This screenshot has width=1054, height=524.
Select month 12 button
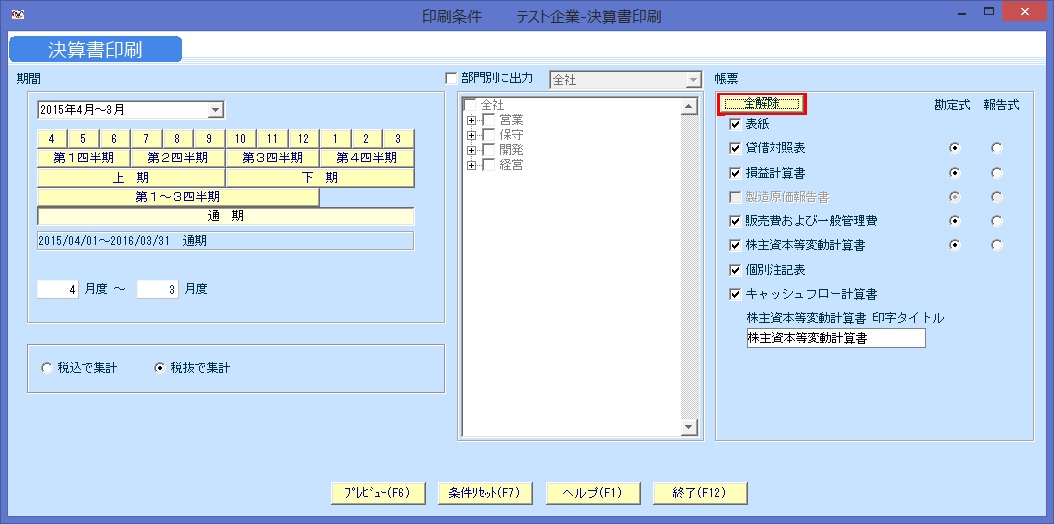click(x=304, y=139)
